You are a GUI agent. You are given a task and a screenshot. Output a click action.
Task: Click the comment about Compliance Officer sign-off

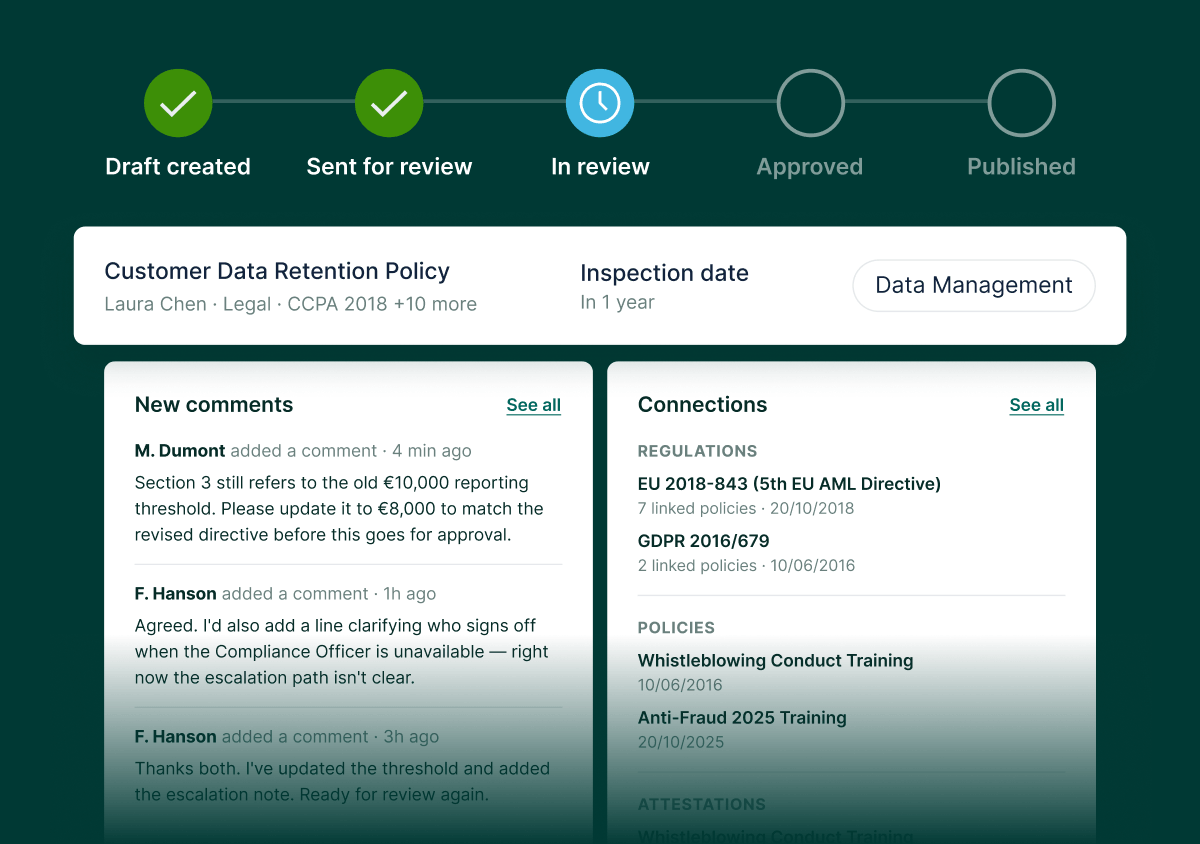[342, 652]
